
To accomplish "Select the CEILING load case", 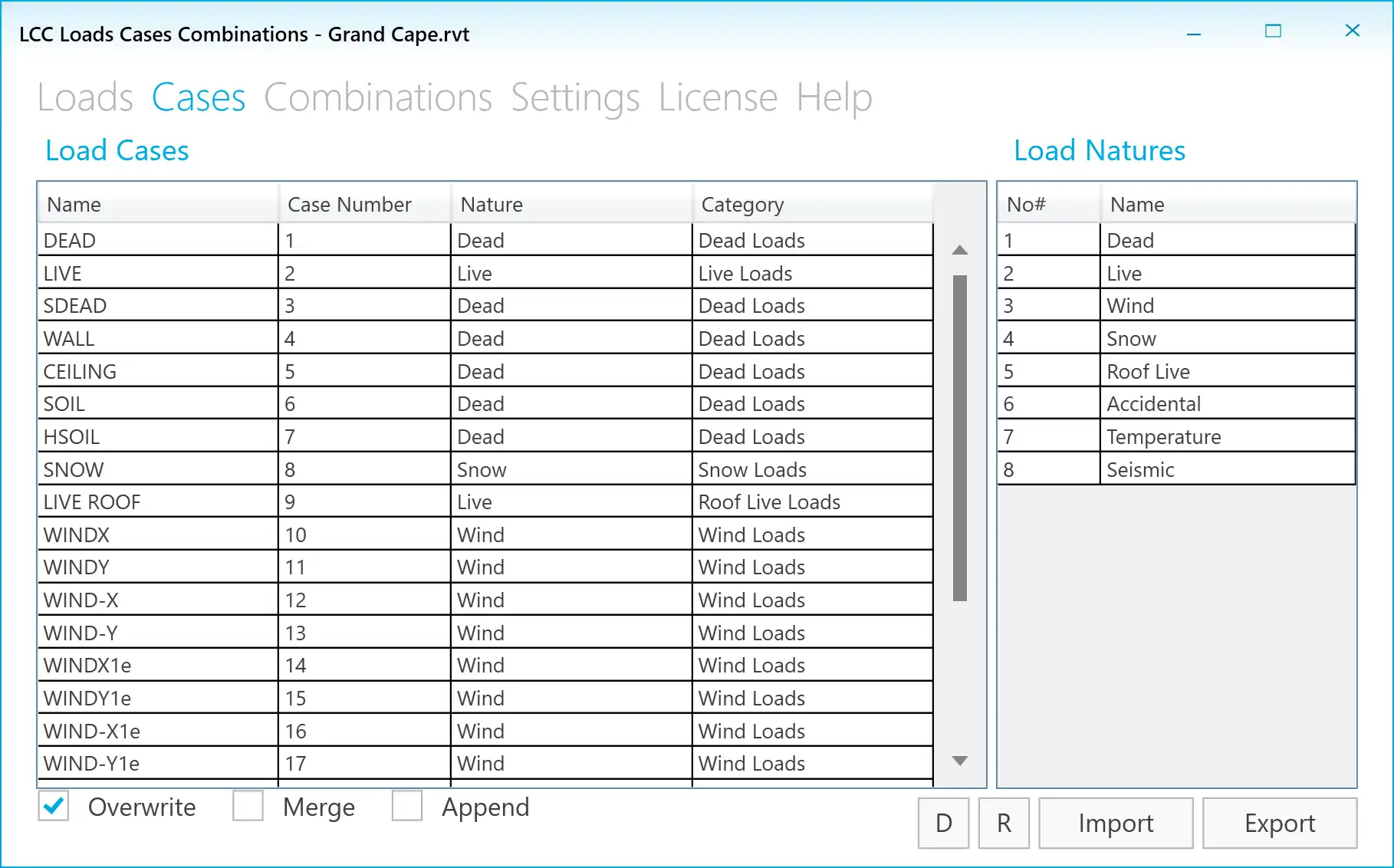I will tap(158, 371).
